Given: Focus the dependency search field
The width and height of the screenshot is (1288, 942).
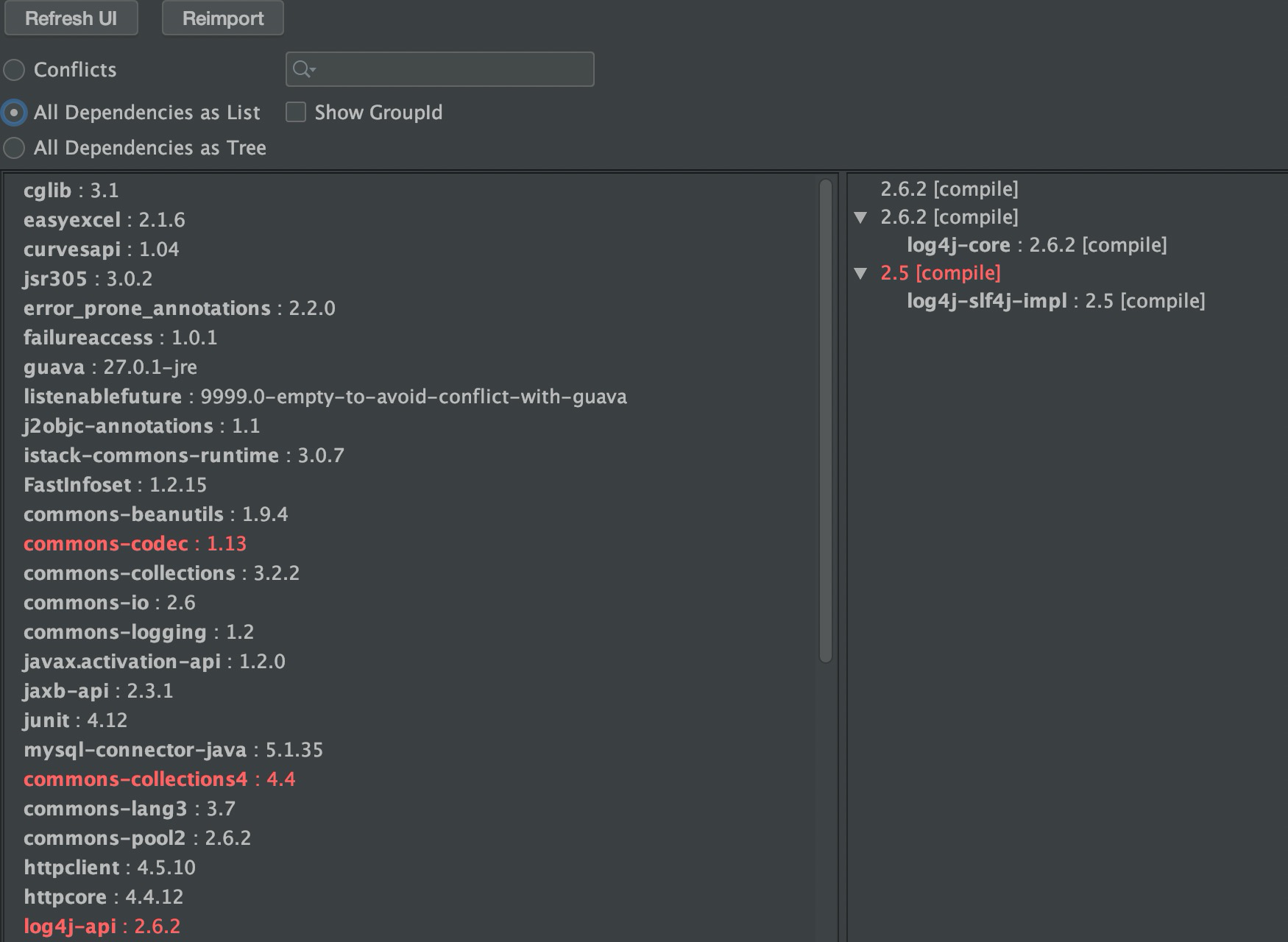Looking at the screenshot, I should (439, 69).
